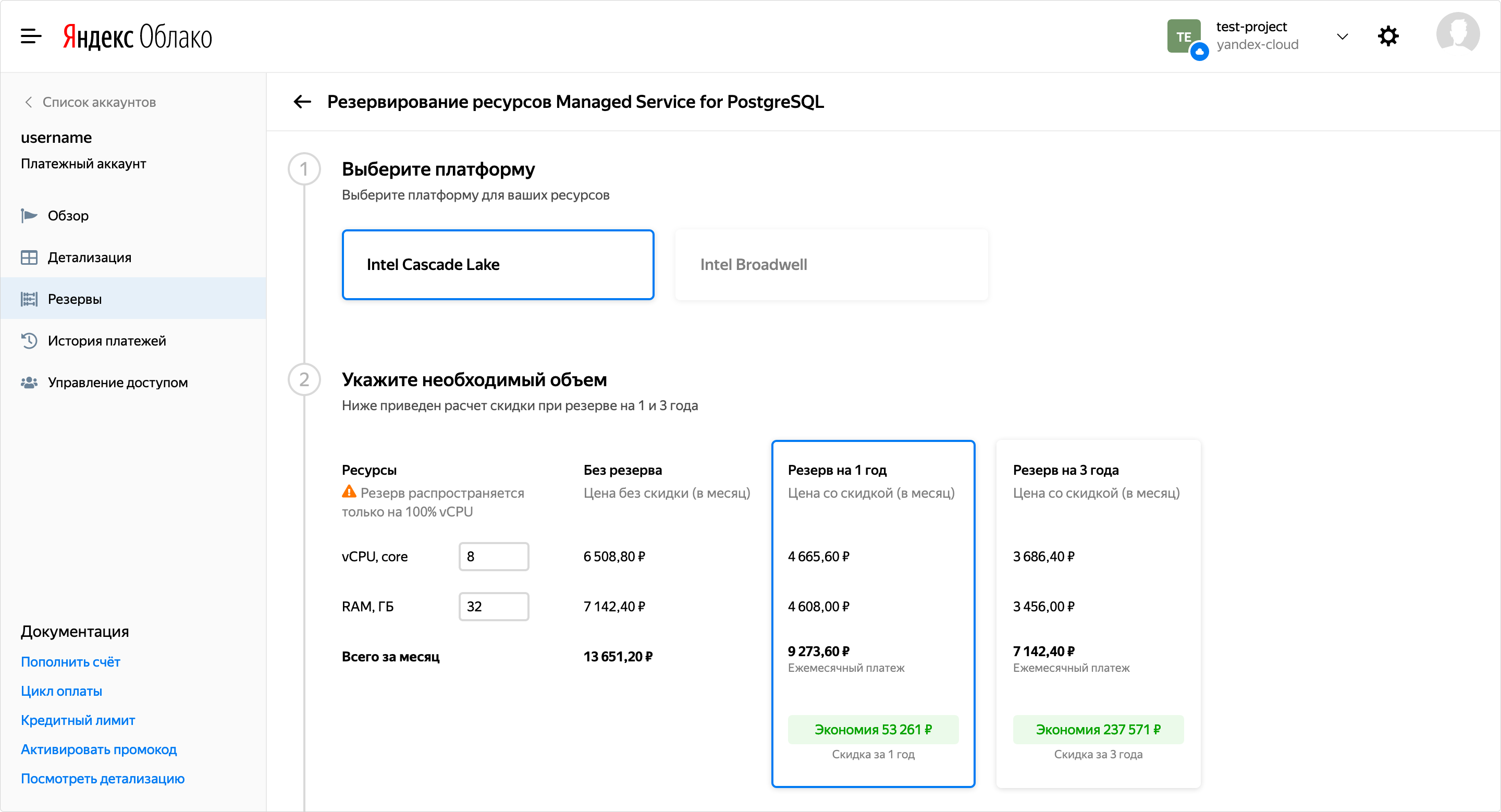Open Кредитный лимит link
The width and height of the screenshot is (1501, 812).
pyautogui.click(x=78, y=721)
